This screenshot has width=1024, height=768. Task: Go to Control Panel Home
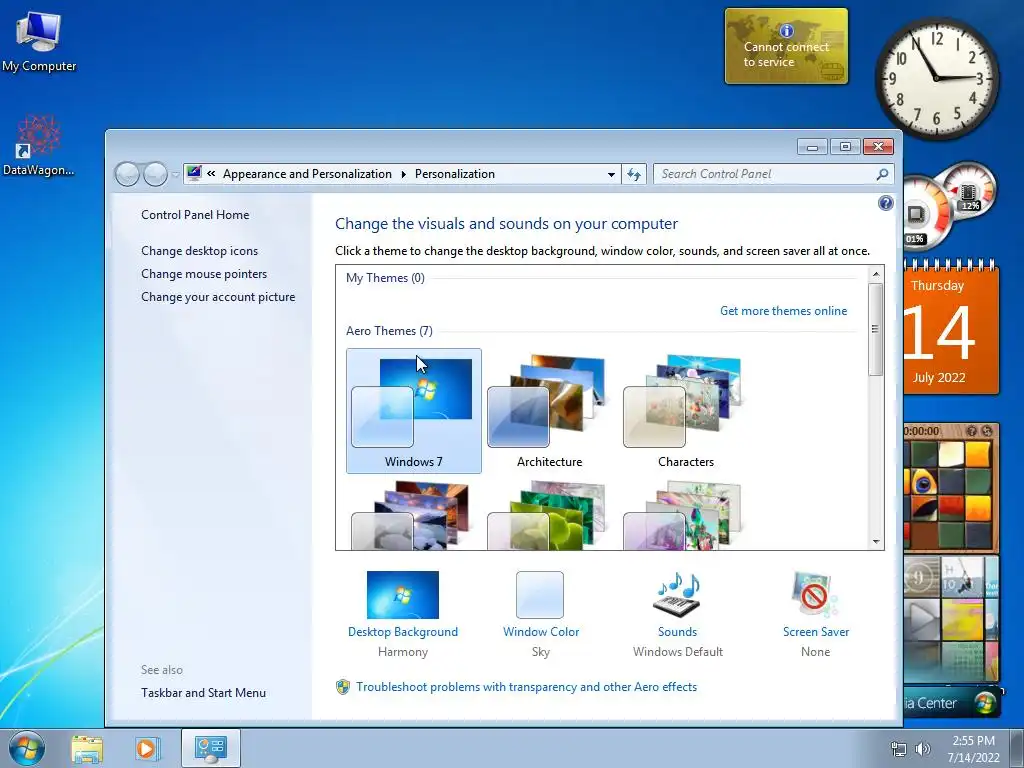(x=195, y=215)
